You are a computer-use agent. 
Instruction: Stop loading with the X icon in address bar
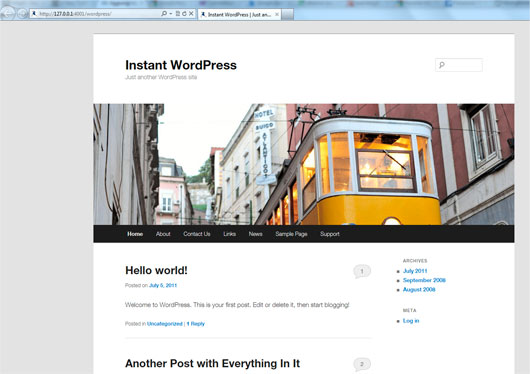click(x=191, y=14)
